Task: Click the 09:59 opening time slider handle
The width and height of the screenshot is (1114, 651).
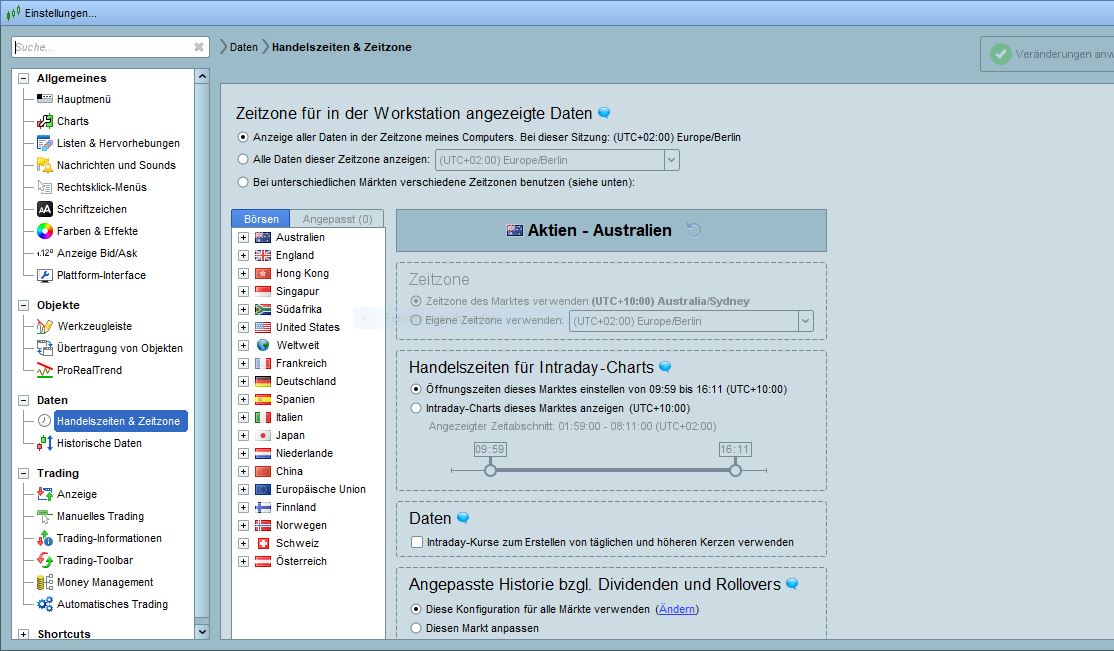Action: pyautogui.click(x=490, y=470)
